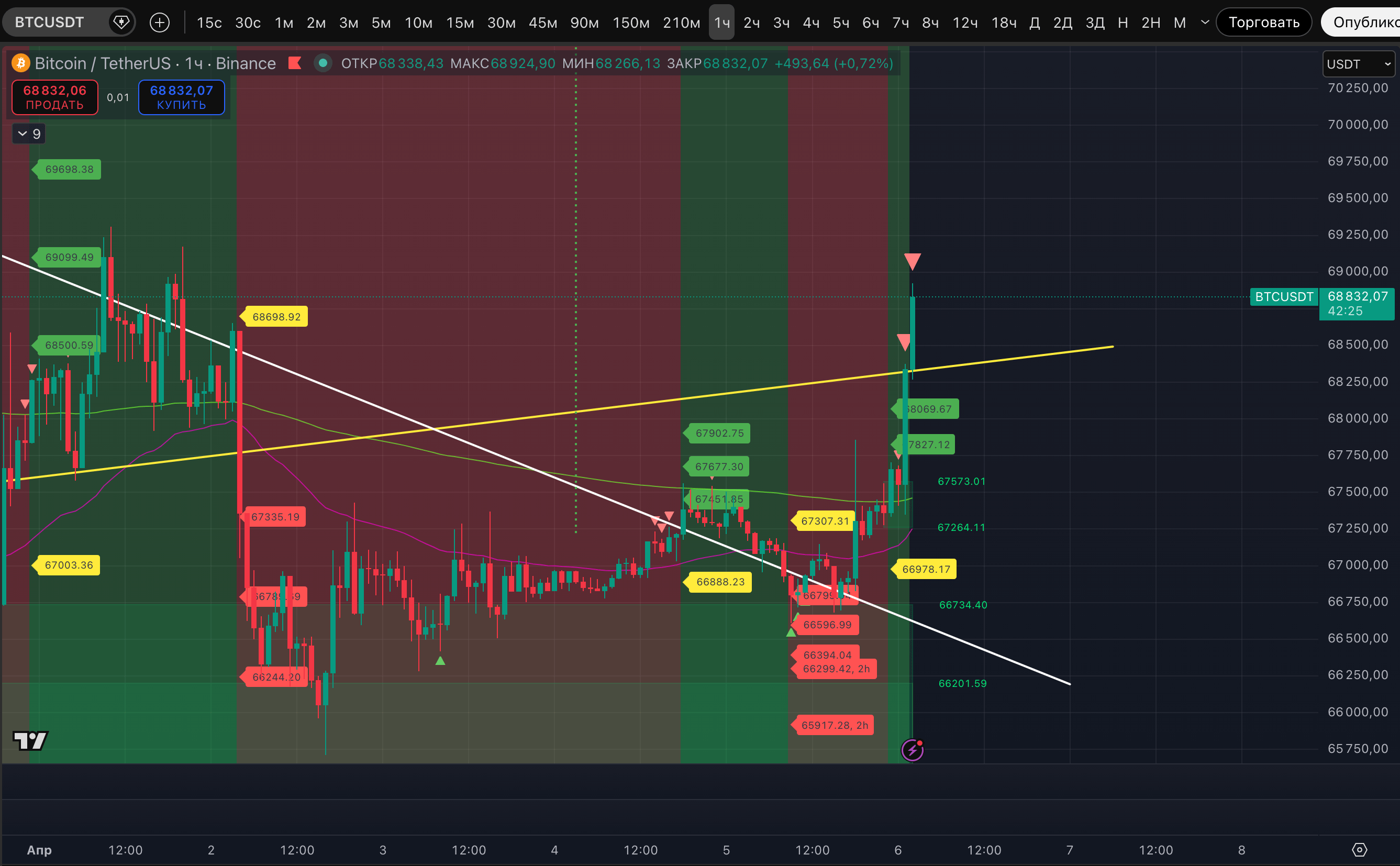1400x866 pixels.
Task: Open the USDT currency dropdown
Action: click(1358, 64)
